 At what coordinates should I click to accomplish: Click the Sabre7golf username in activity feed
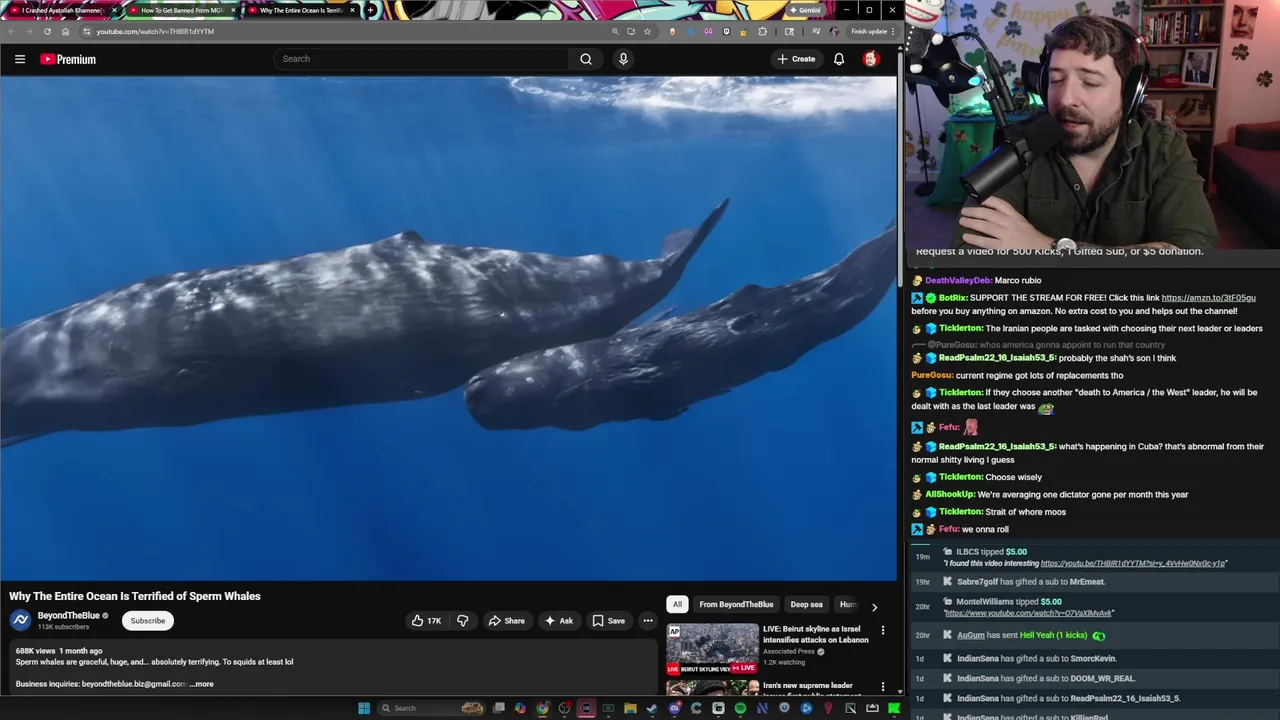[x=977, y=582]
